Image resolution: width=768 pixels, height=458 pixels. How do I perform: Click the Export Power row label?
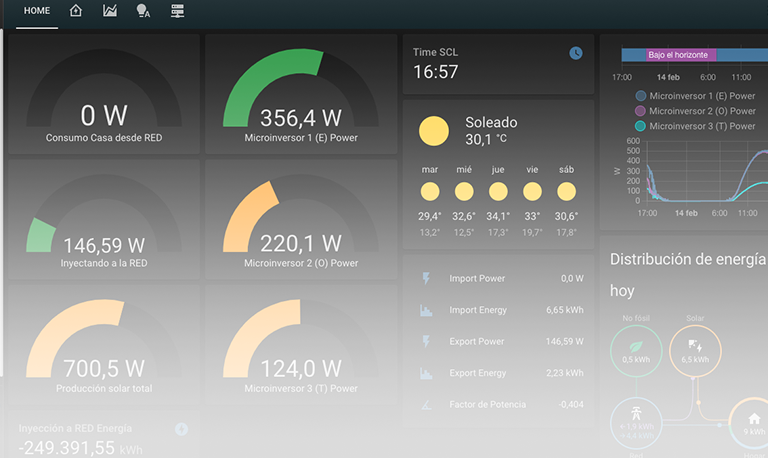coord(476,341)
